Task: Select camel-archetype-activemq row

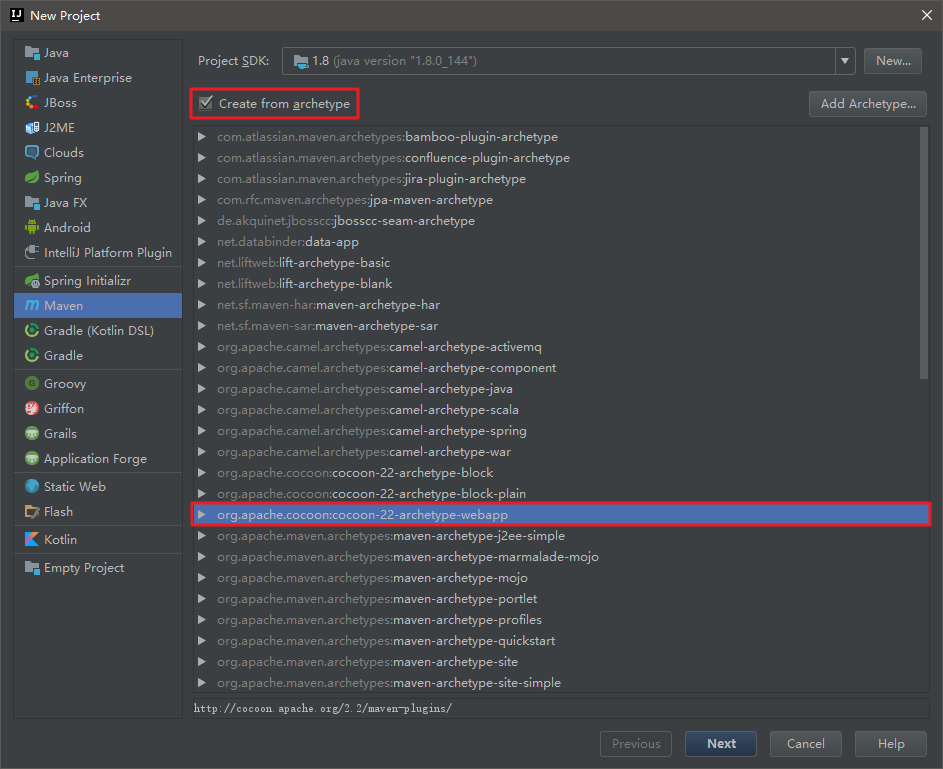Action: pyautogui.click(x=561, y=347)
